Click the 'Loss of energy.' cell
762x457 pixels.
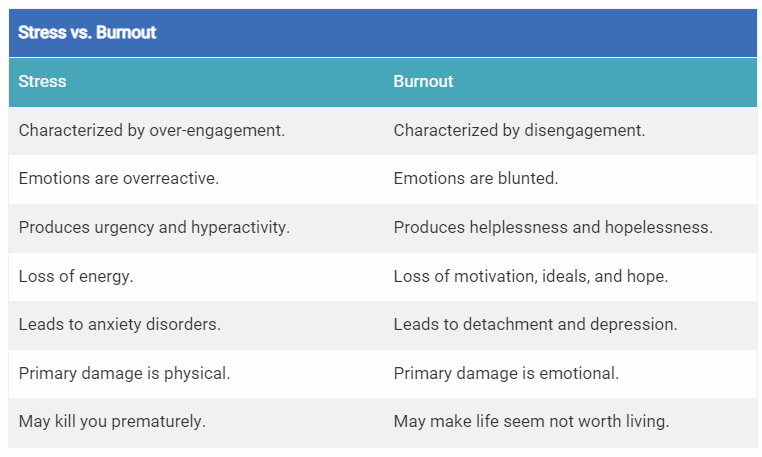[76, 276]
